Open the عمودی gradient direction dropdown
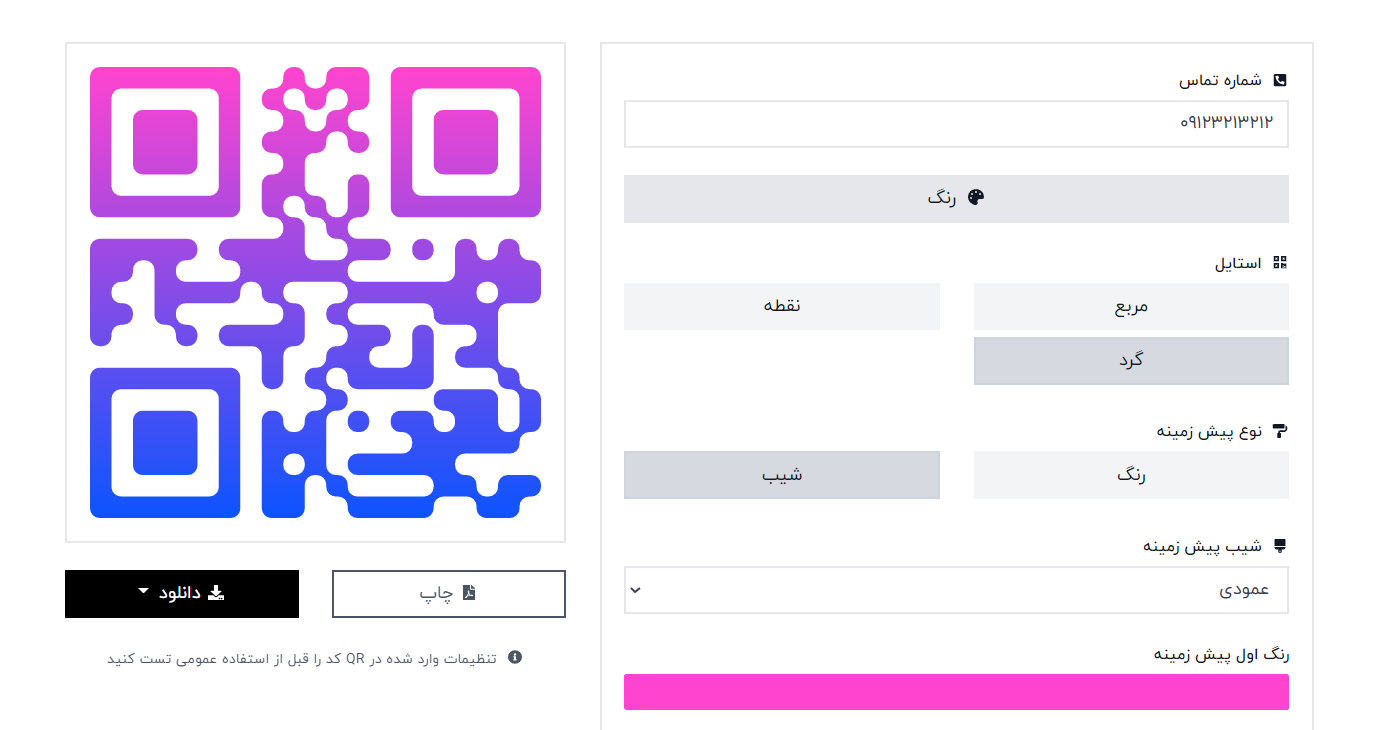This screenshot has height=730, width=1381. pyautogui.click(x=956, y=590)
